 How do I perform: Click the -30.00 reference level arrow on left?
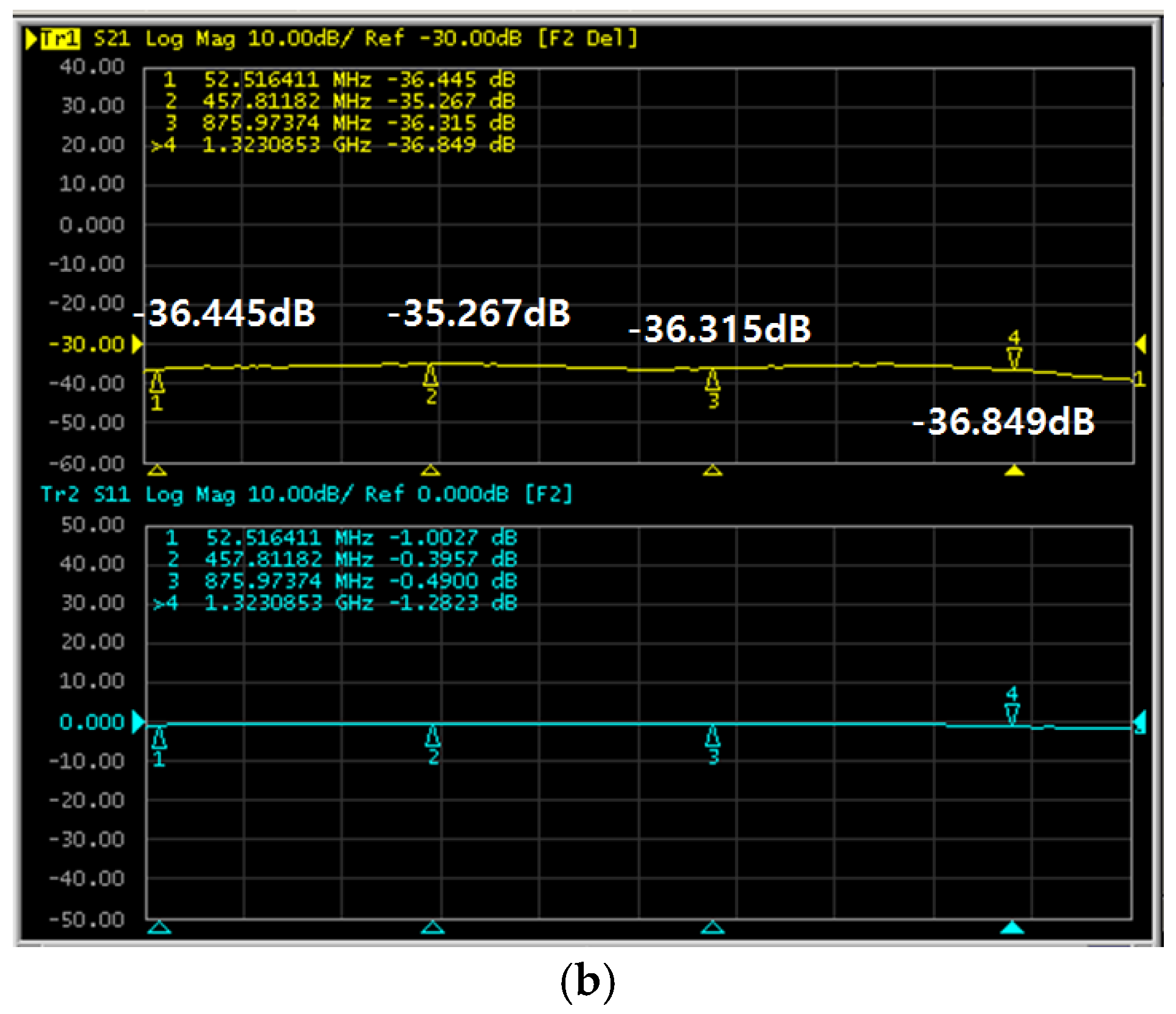point(137,344)
